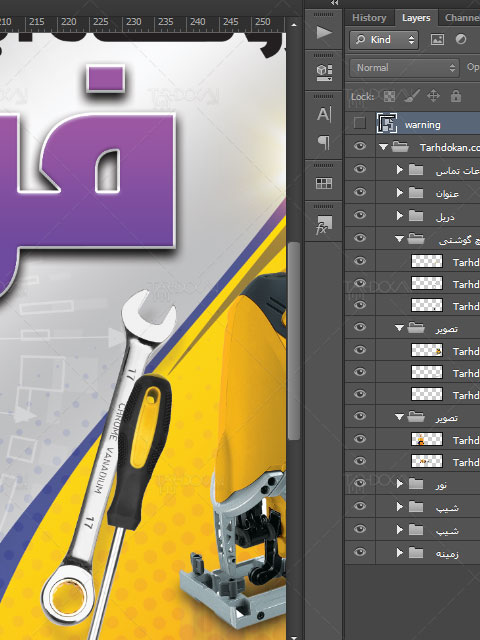Open the Normal blend mode dropdown
Viewport: 480px width, 640px height.
tap(404, 68)
